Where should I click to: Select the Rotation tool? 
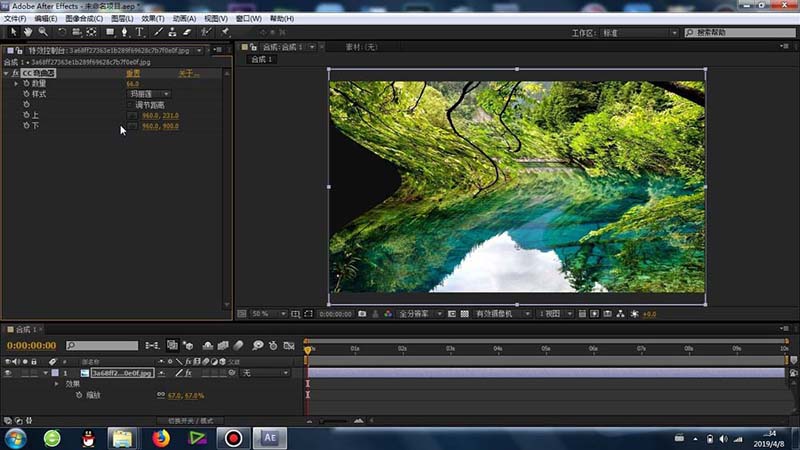[x=61, y=32]
